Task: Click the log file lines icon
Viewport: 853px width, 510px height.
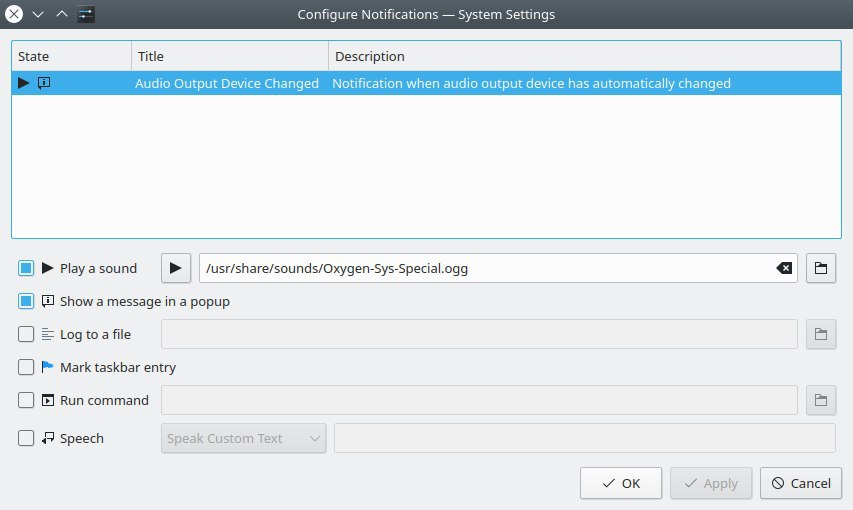Action: 48,334
